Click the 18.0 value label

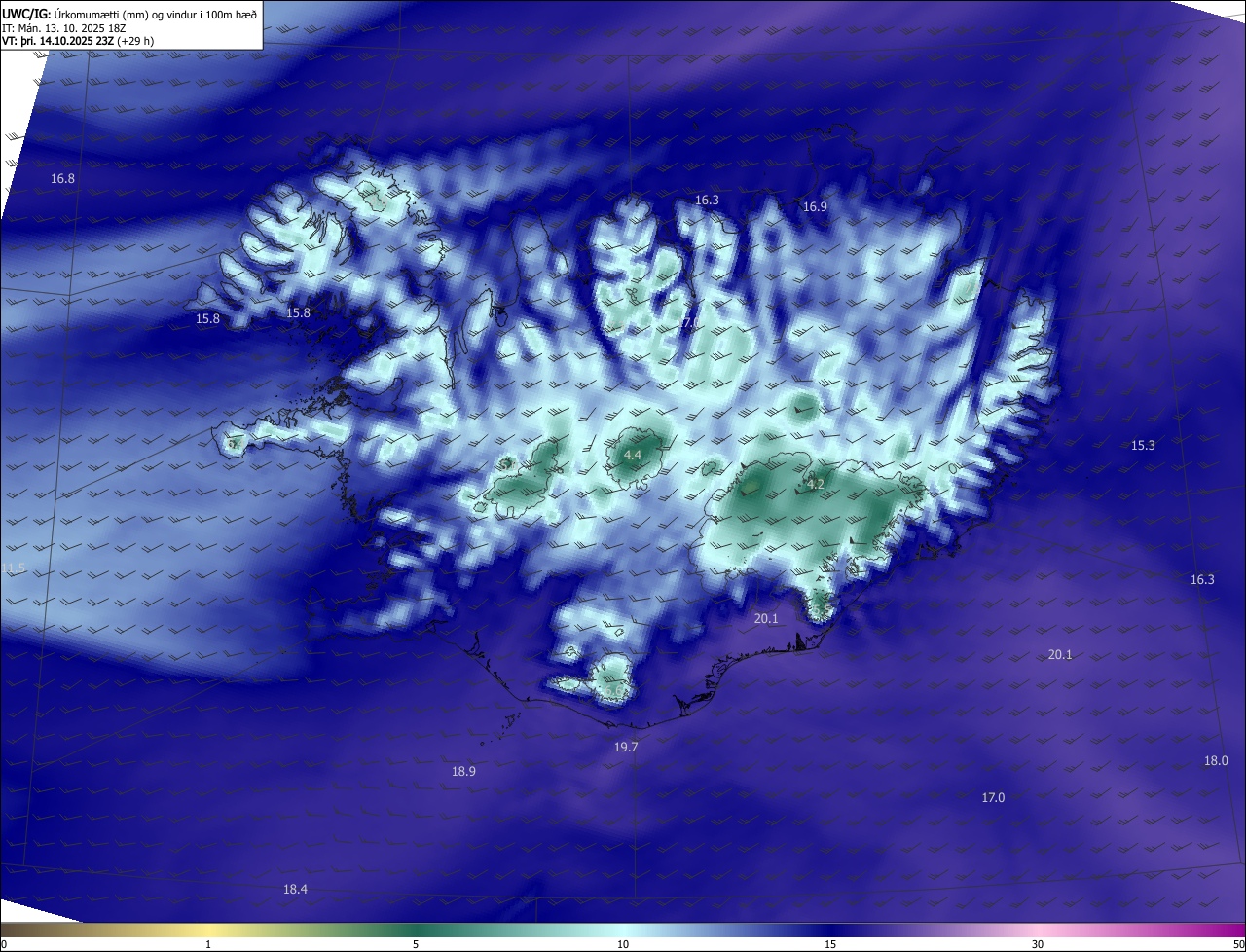(x=1216, y=761)
